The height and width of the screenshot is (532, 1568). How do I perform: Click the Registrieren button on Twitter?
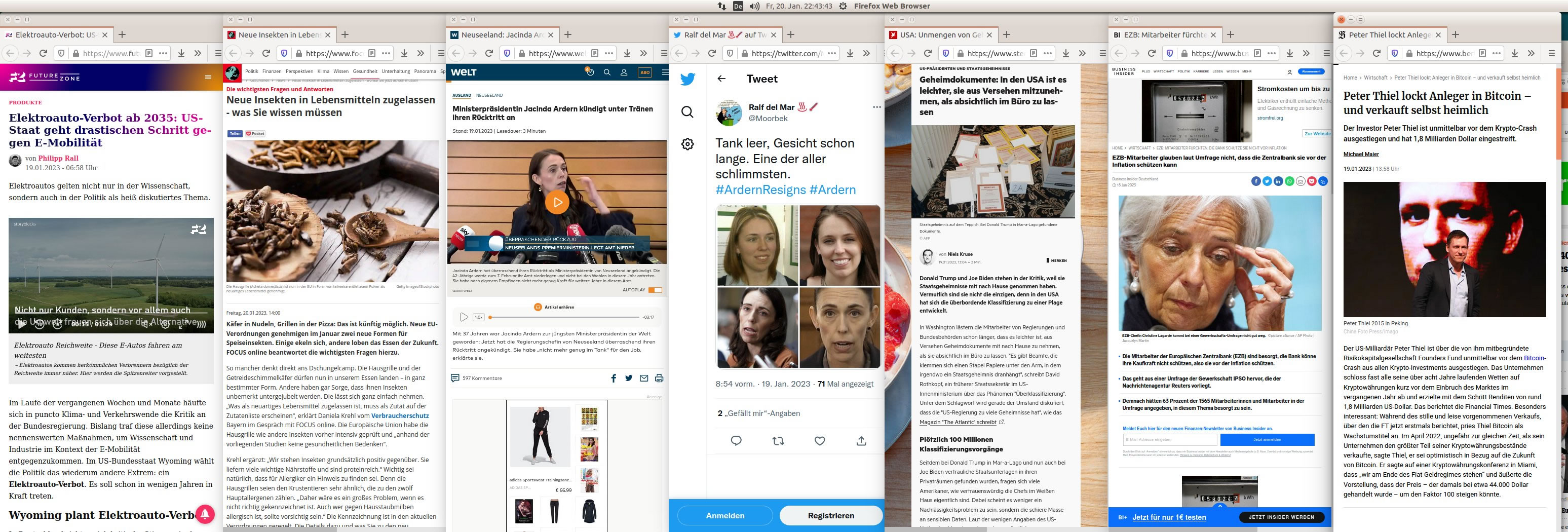pos(831,516)
